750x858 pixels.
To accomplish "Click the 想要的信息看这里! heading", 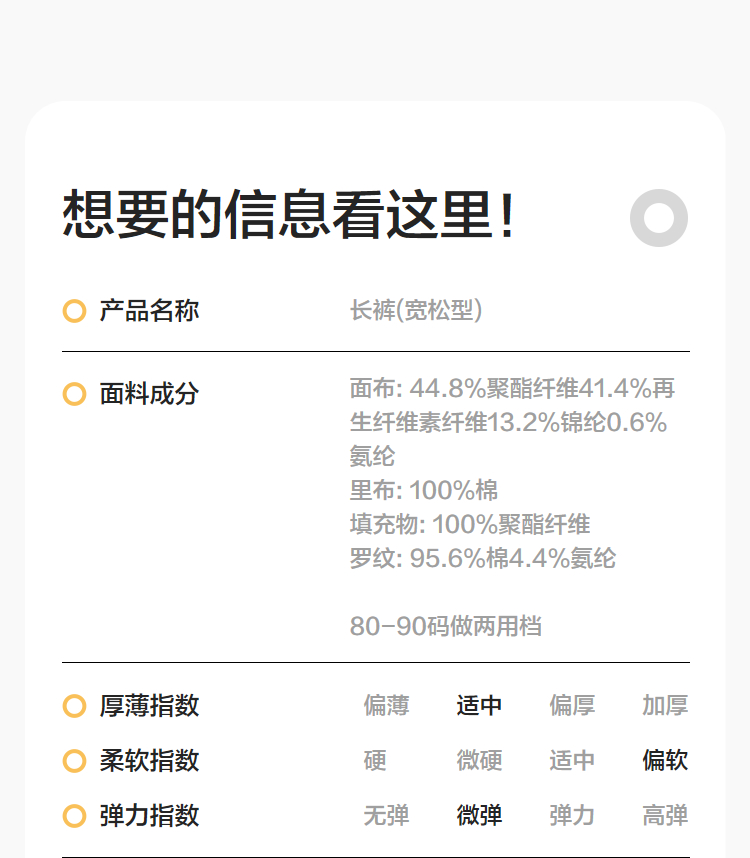I will pyautogui.click(x=290, y=214).
